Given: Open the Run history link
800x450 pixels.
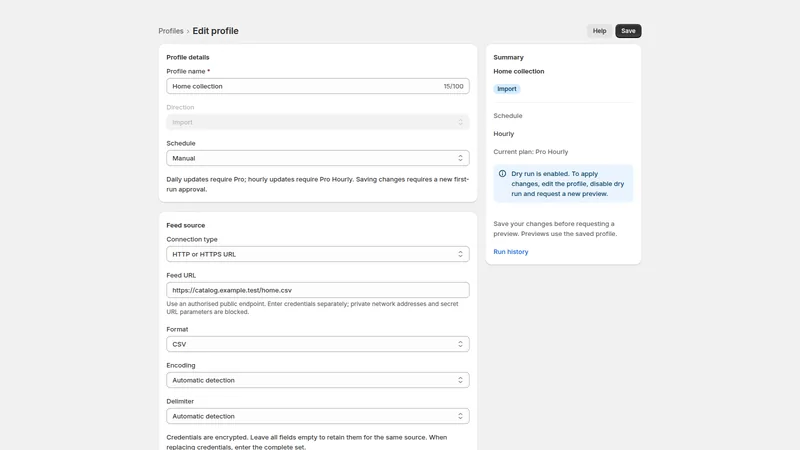Looking at the screenshot, I should click(510, 252).
